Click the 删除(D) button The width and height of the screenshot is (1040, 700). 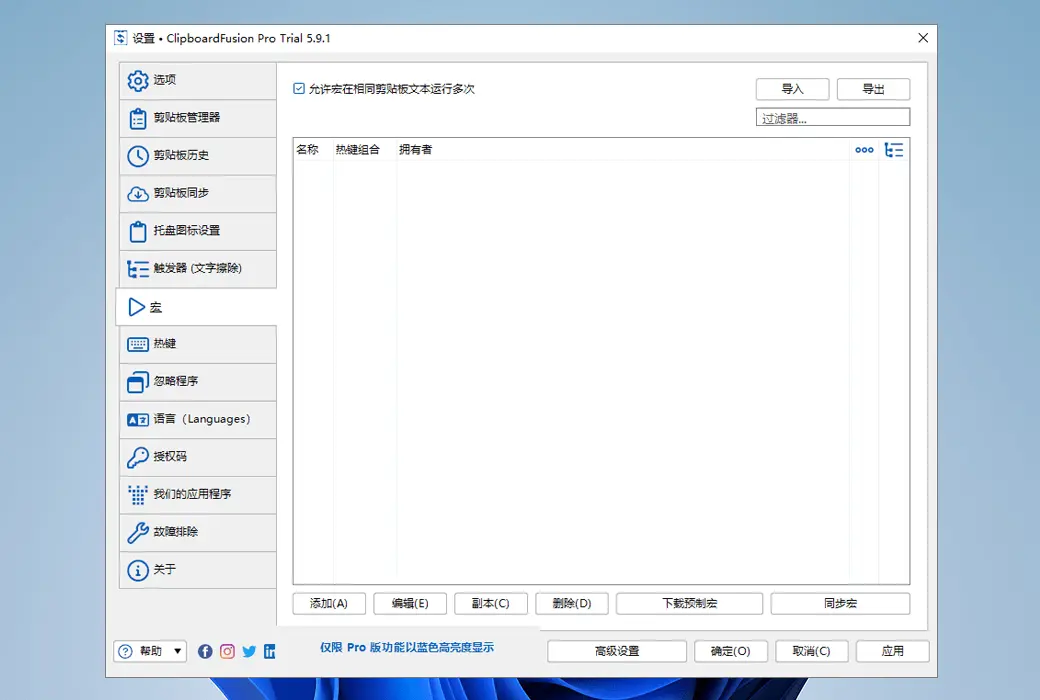[x=572, y=604]
